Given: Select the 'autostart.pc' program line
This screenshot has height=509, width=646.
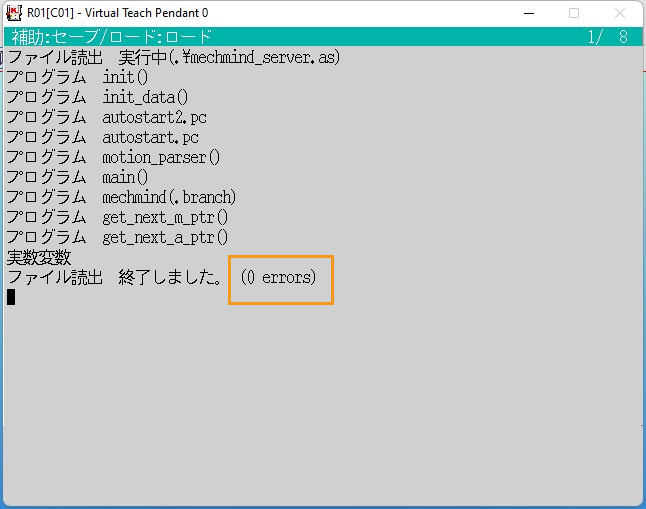Looking at the screenshot, I should click(x=103, y=137).
